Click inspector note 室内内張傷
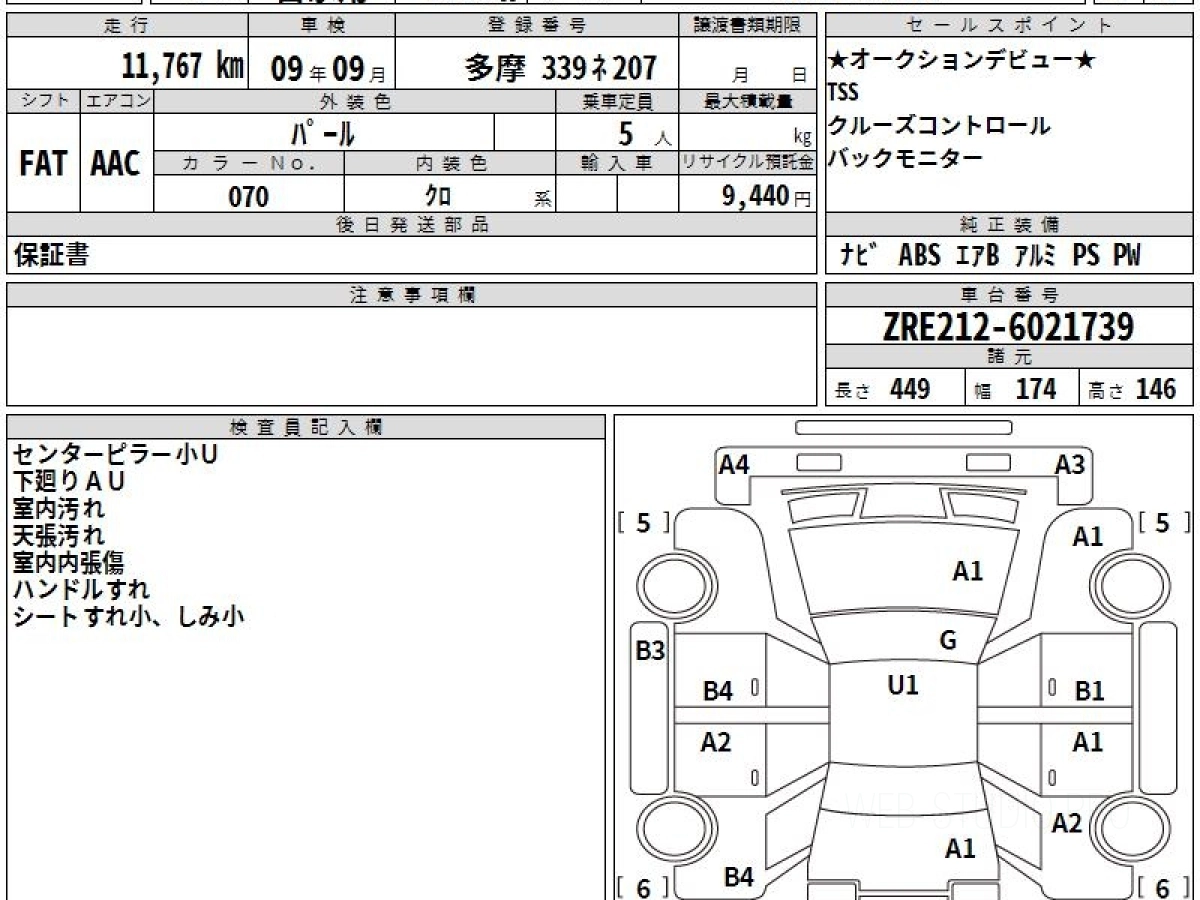 (69, 563)
